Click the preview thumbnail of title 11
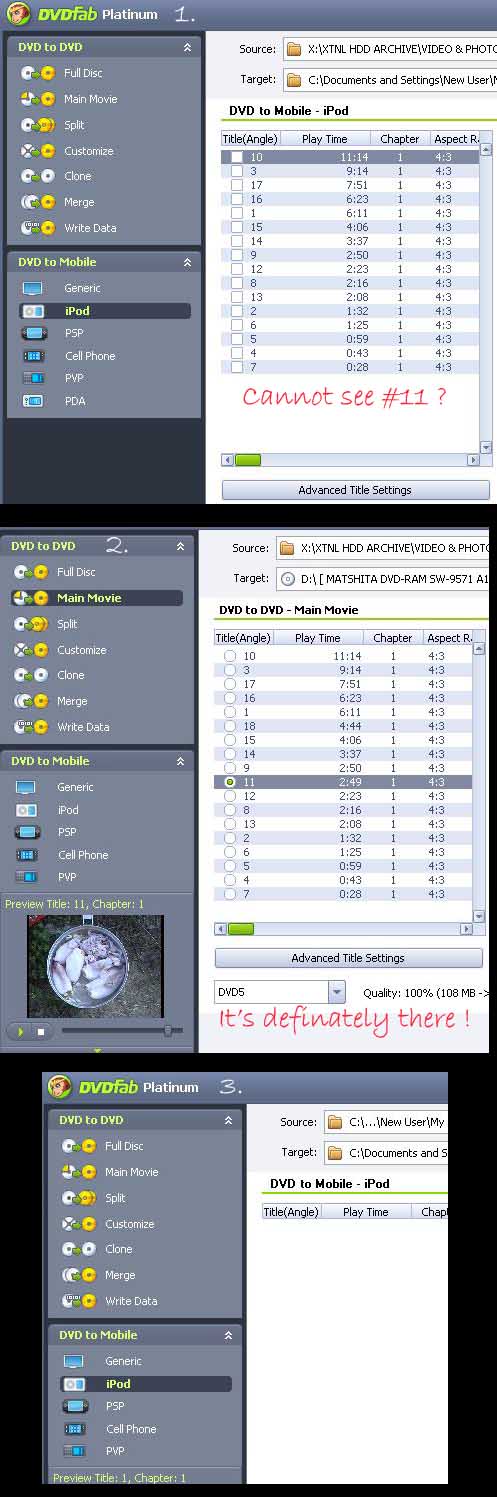 95,966
